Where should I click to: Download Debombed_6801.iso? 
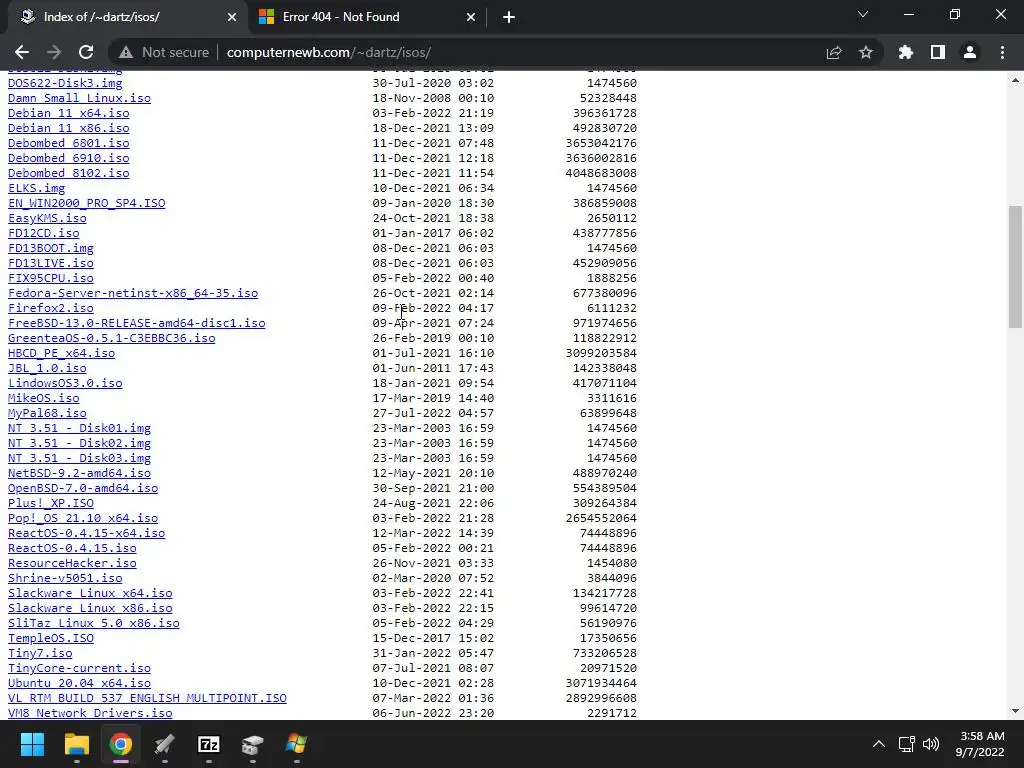[69, 143]
